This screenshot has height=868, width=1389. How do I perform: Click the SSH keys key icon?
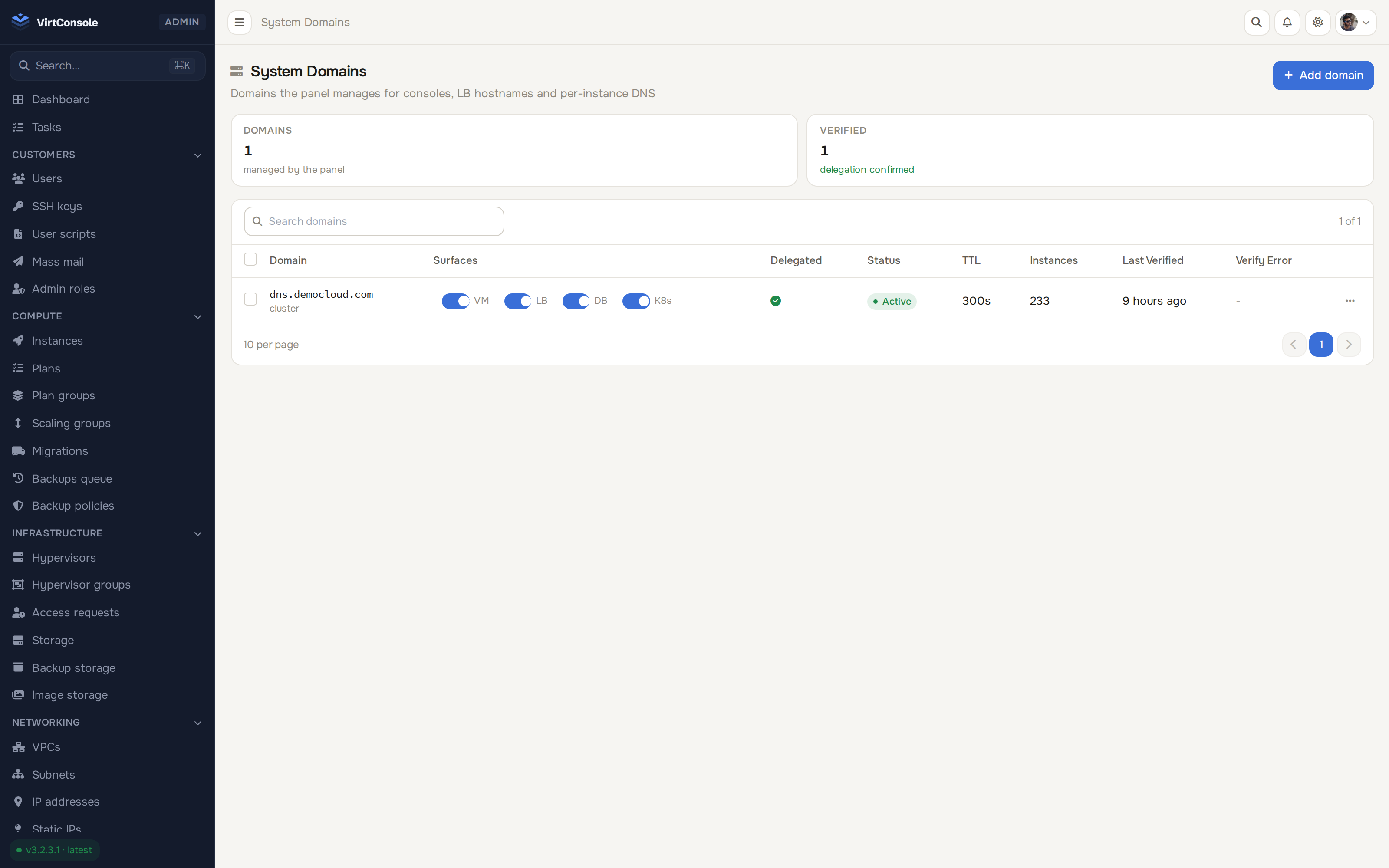[x=18, y=206]
